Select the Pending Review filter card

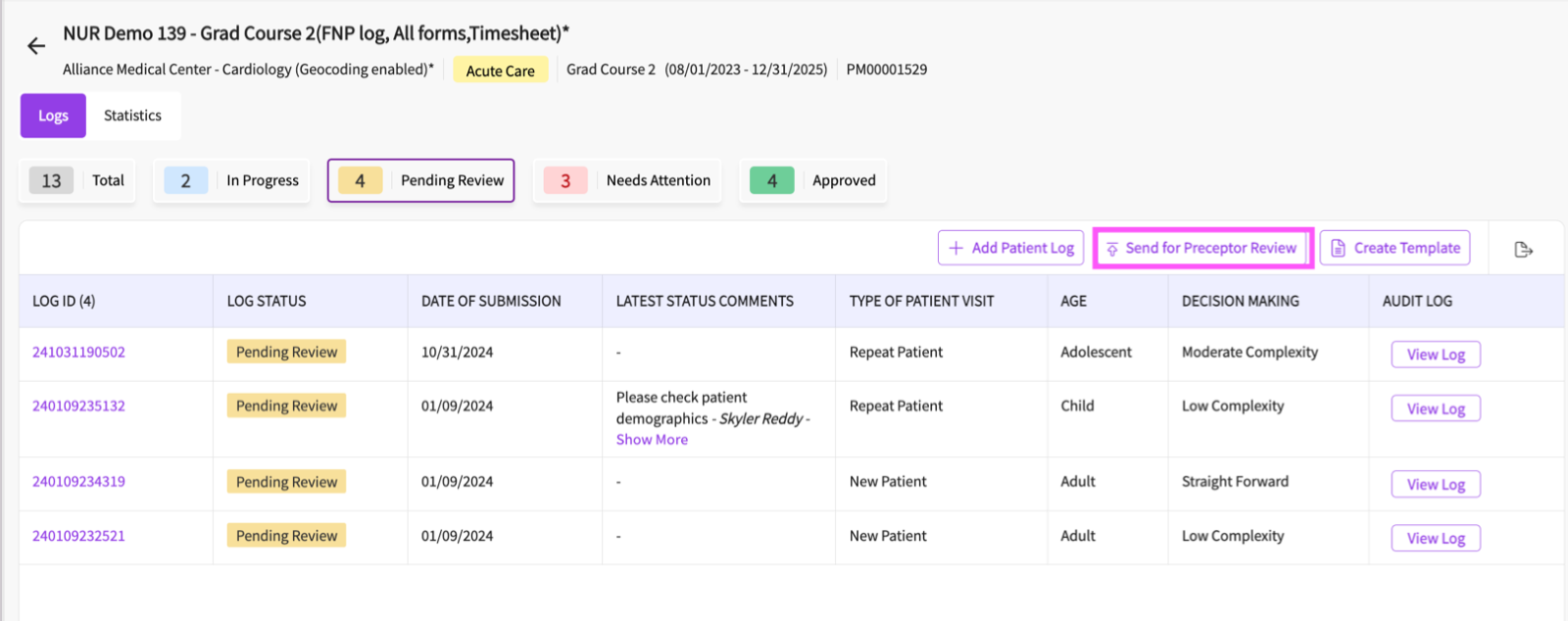[420, 181]
